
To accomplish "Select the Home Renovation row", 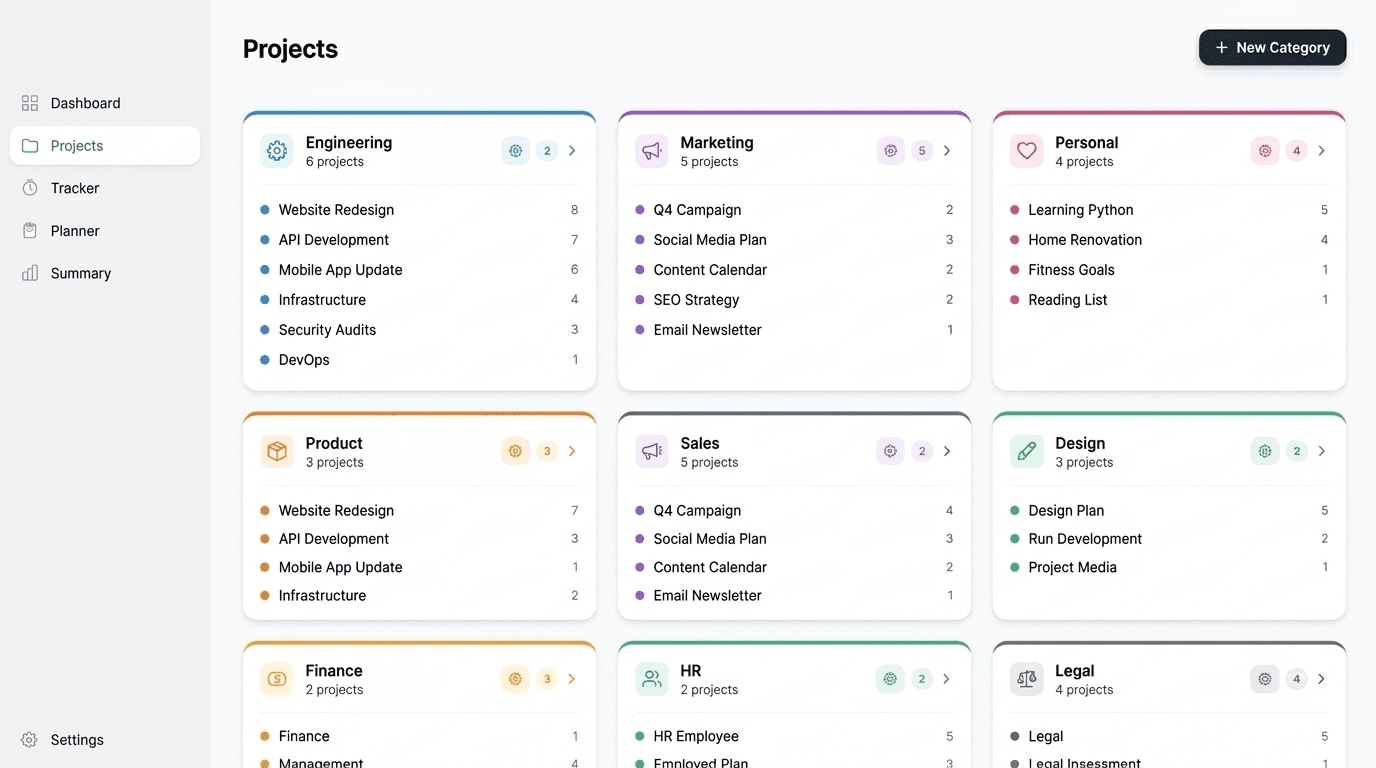I will click(x=1169, y=240).
